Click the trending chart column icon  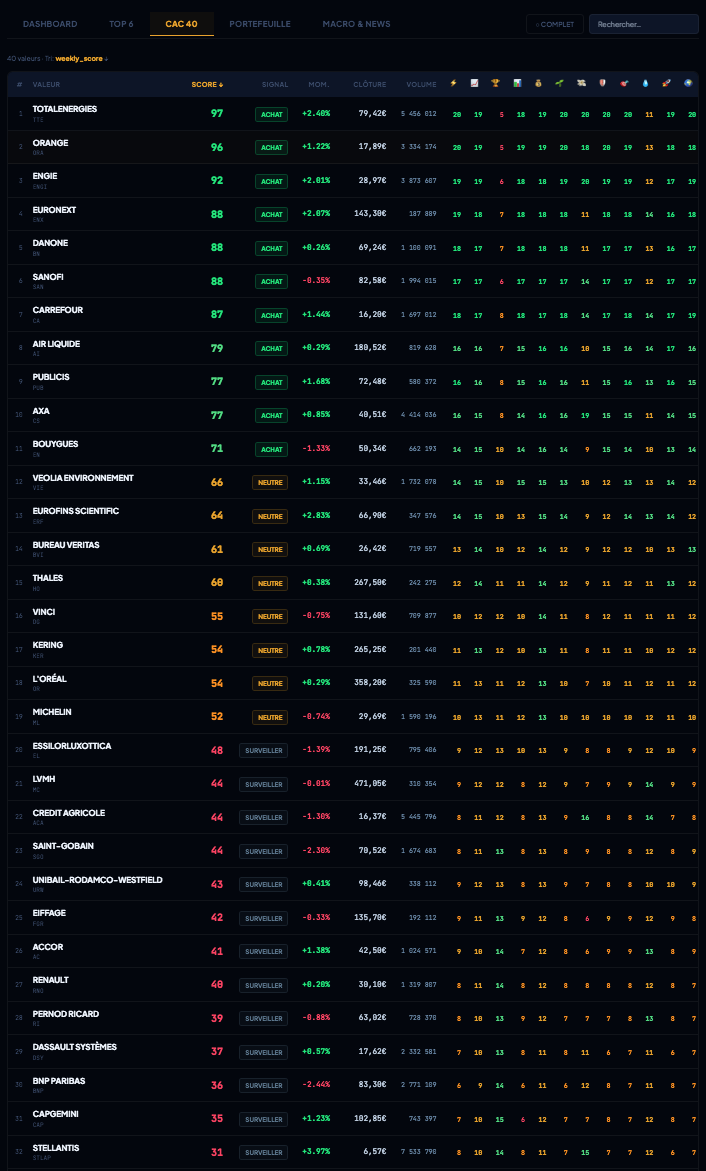[x=475, y=83]
